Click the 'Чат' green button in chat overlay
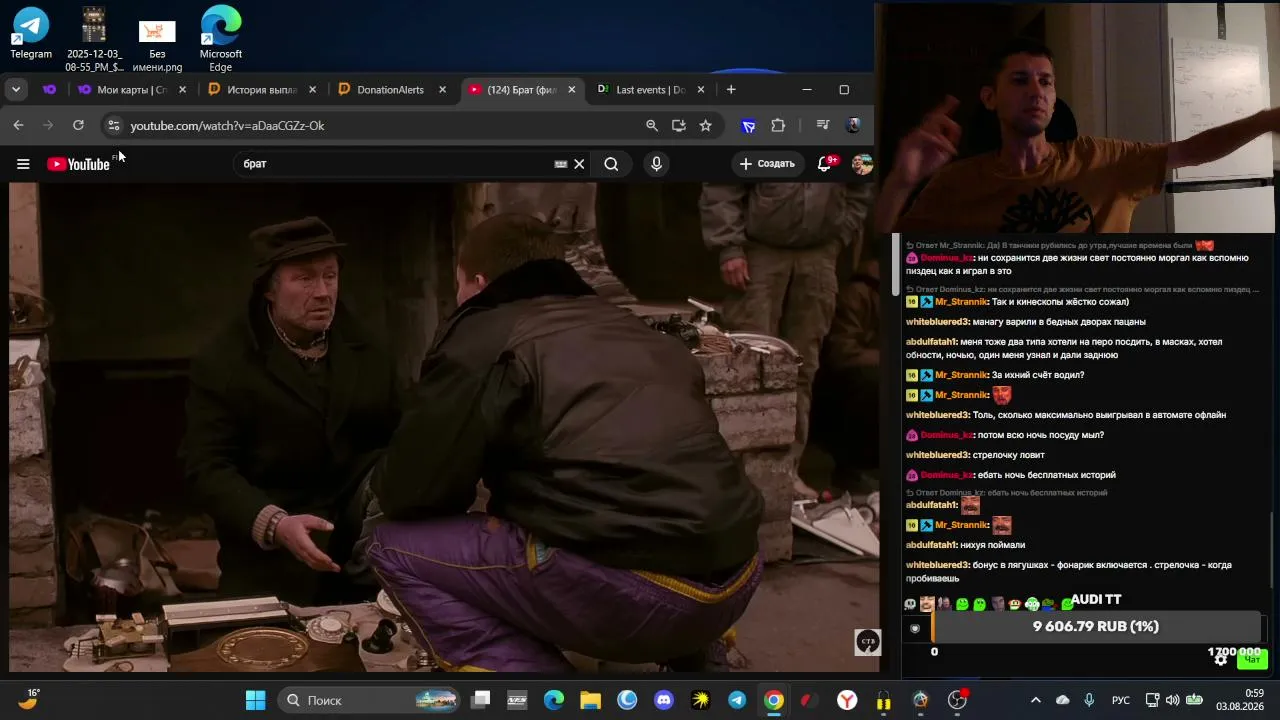The width and height of the screenshot is (1280, 720). pyautogui.click(x=1252, y=659)
